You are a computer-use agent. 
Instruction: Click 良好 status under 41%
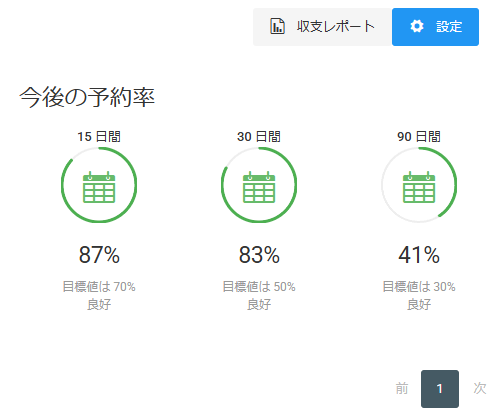point(419,305)
